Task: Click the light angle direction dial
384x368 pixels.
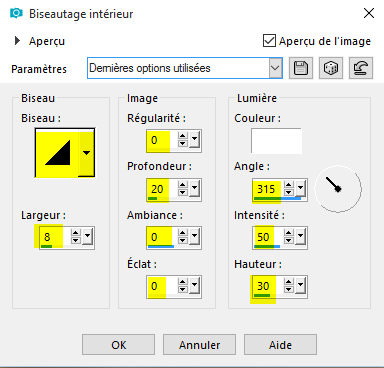Action: [338, 189]
